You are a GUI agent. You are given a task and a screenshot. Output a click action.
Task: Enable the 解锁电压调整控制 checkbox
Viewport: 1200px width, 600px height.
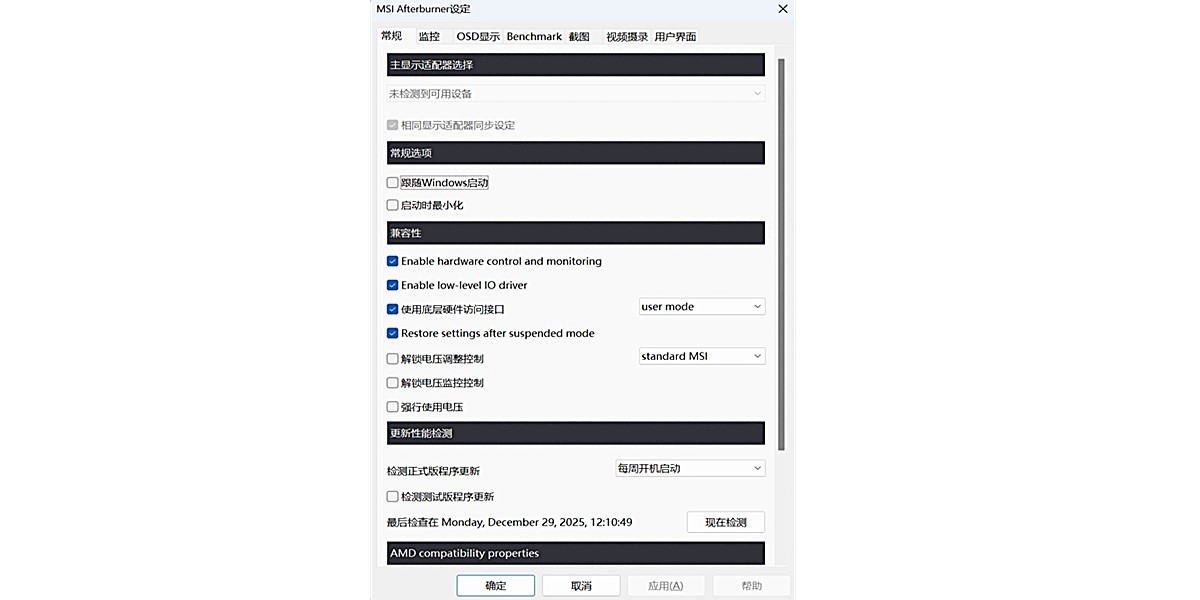[x=393, y=358]
